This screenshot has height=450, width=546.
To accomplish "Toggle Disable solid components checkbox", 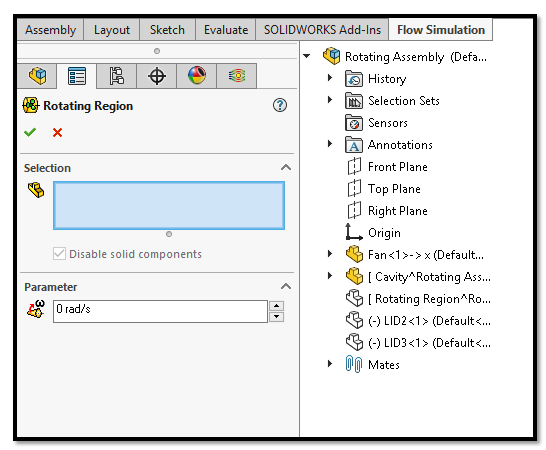I will pyautogui.click(x=59, y=254).
